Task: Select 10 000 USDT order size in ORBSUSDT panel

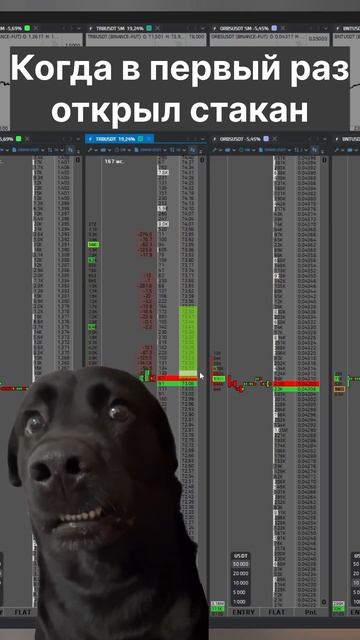Action: click(240, 583)
